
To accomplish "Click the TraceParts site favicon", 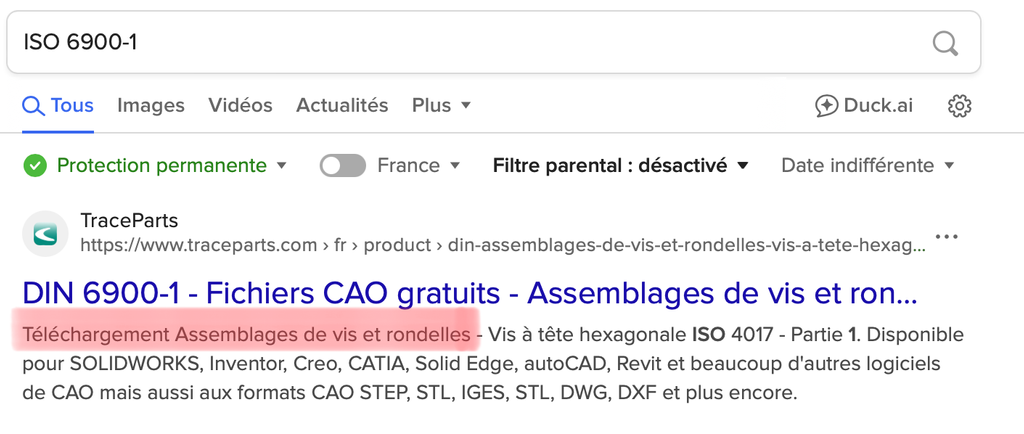I will 45,234.
